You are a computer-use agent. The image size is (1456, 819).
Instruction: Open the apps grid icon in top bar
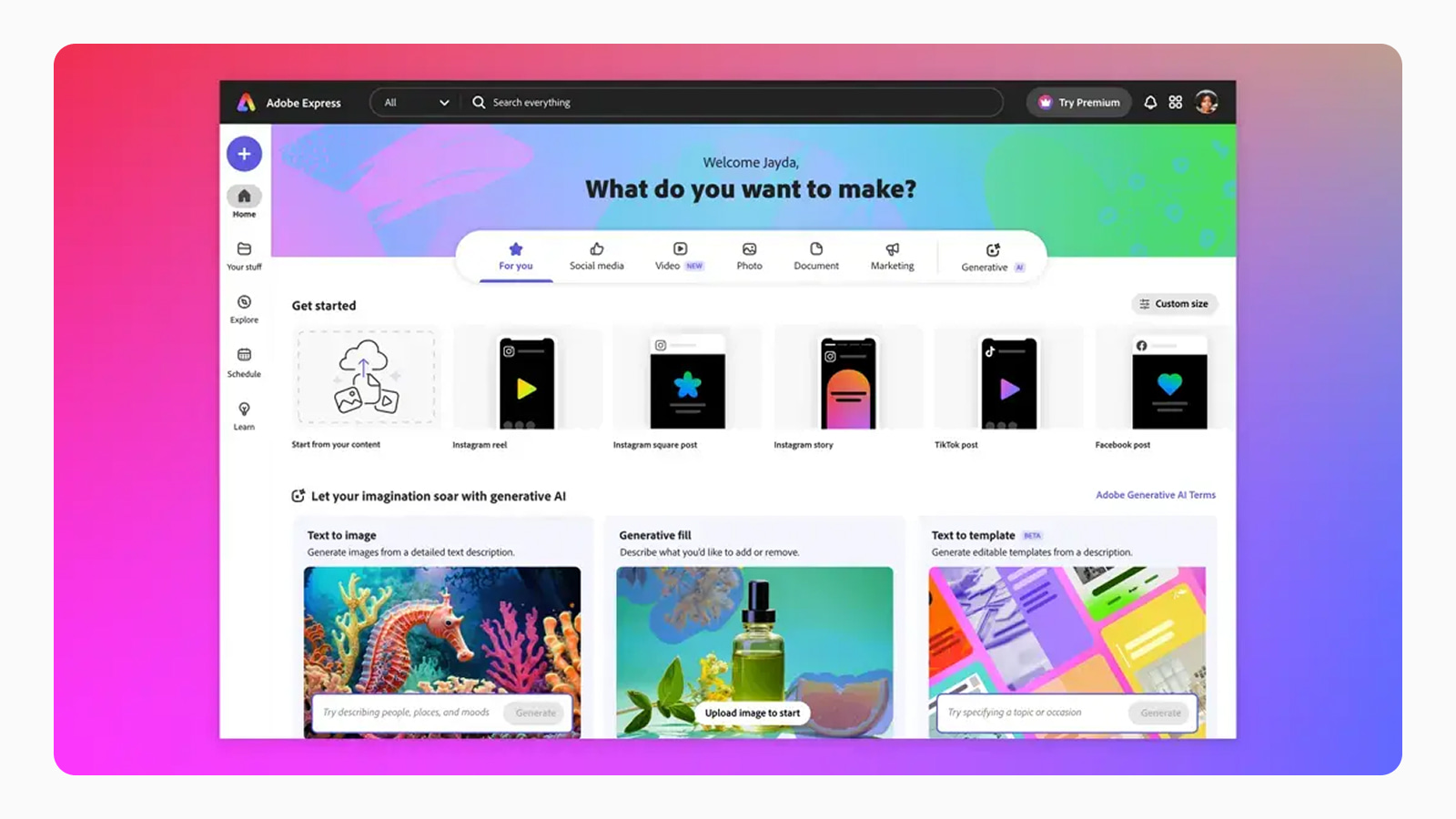click(1175, 102)
